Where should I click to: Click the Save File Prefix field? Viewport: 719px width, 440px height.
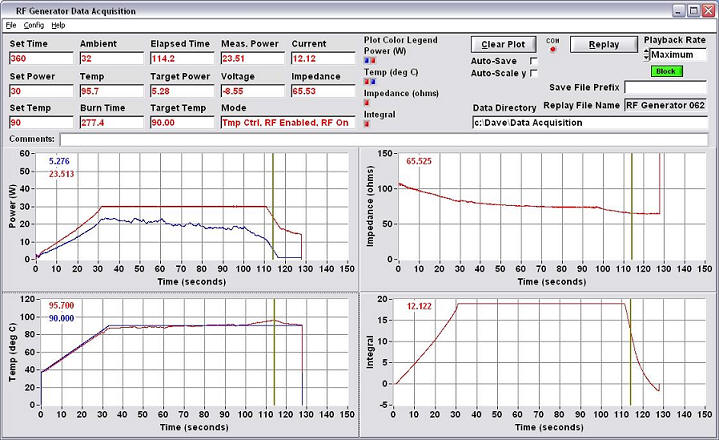[665, 87]
